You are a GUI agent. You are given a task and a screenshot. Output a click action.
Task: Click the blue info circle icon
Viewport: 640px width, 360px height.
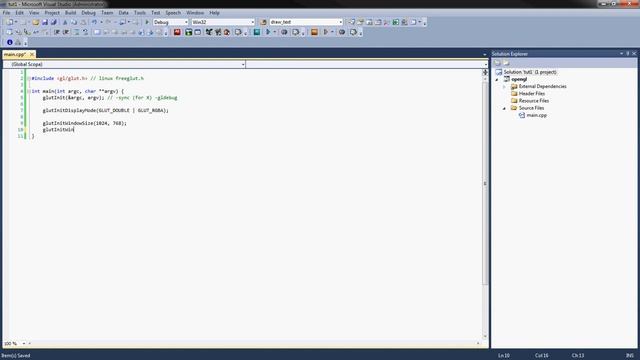pos(10,42)
